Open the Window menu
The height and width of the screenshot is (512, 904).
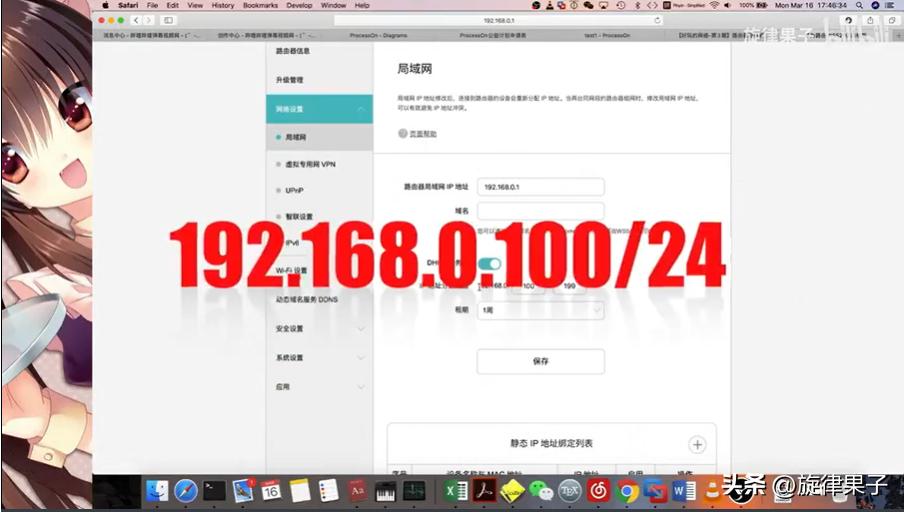click(333, 5)
